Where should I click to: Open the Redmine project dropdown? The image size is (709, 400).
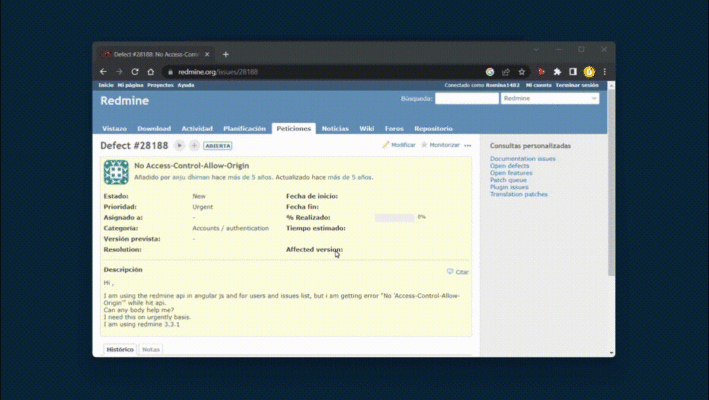[x=550, y=99]
